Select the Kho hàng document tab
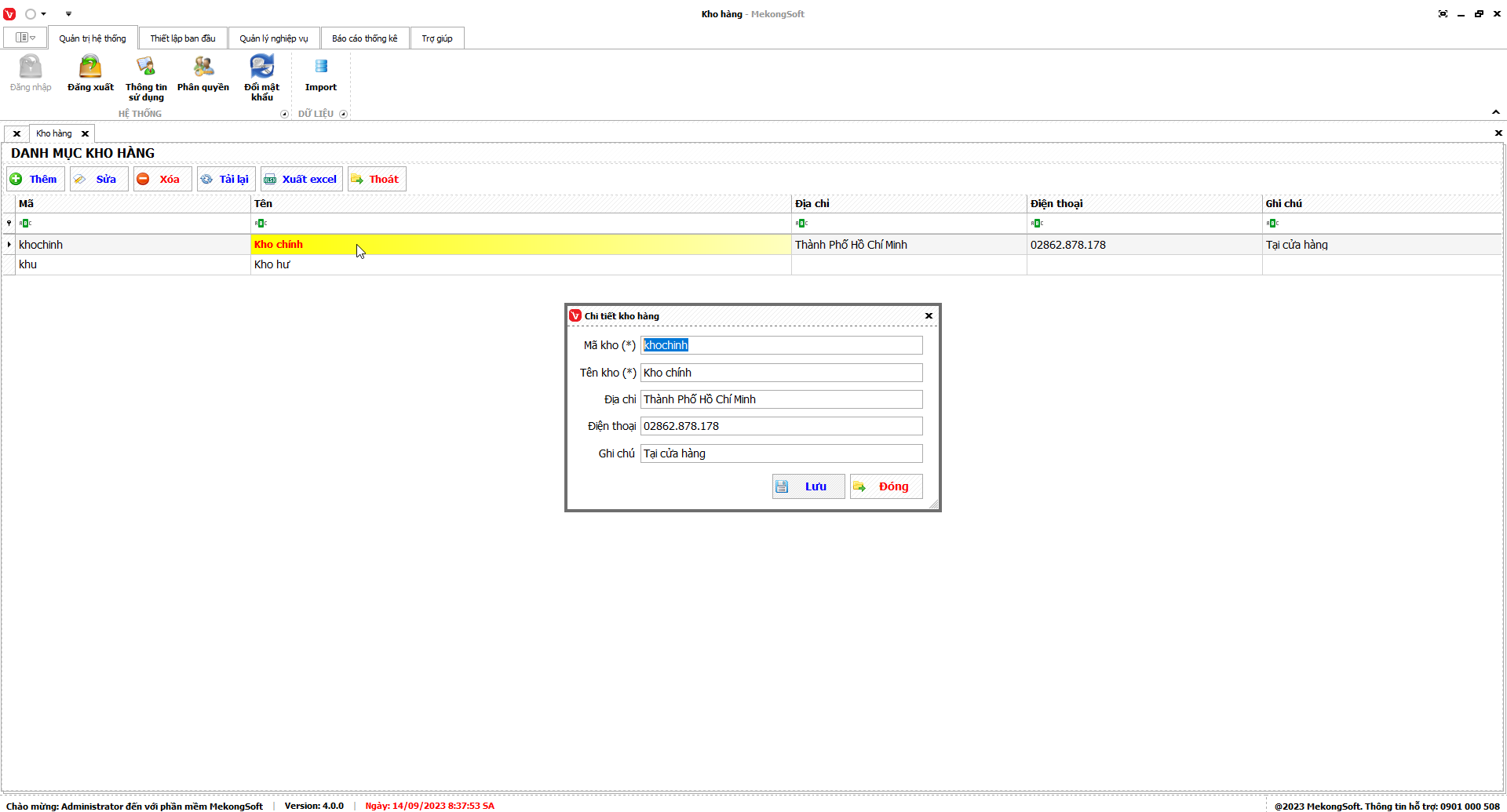Image resolution: width=1507 pixels, height=812 pixels. (x=54, y=133)
